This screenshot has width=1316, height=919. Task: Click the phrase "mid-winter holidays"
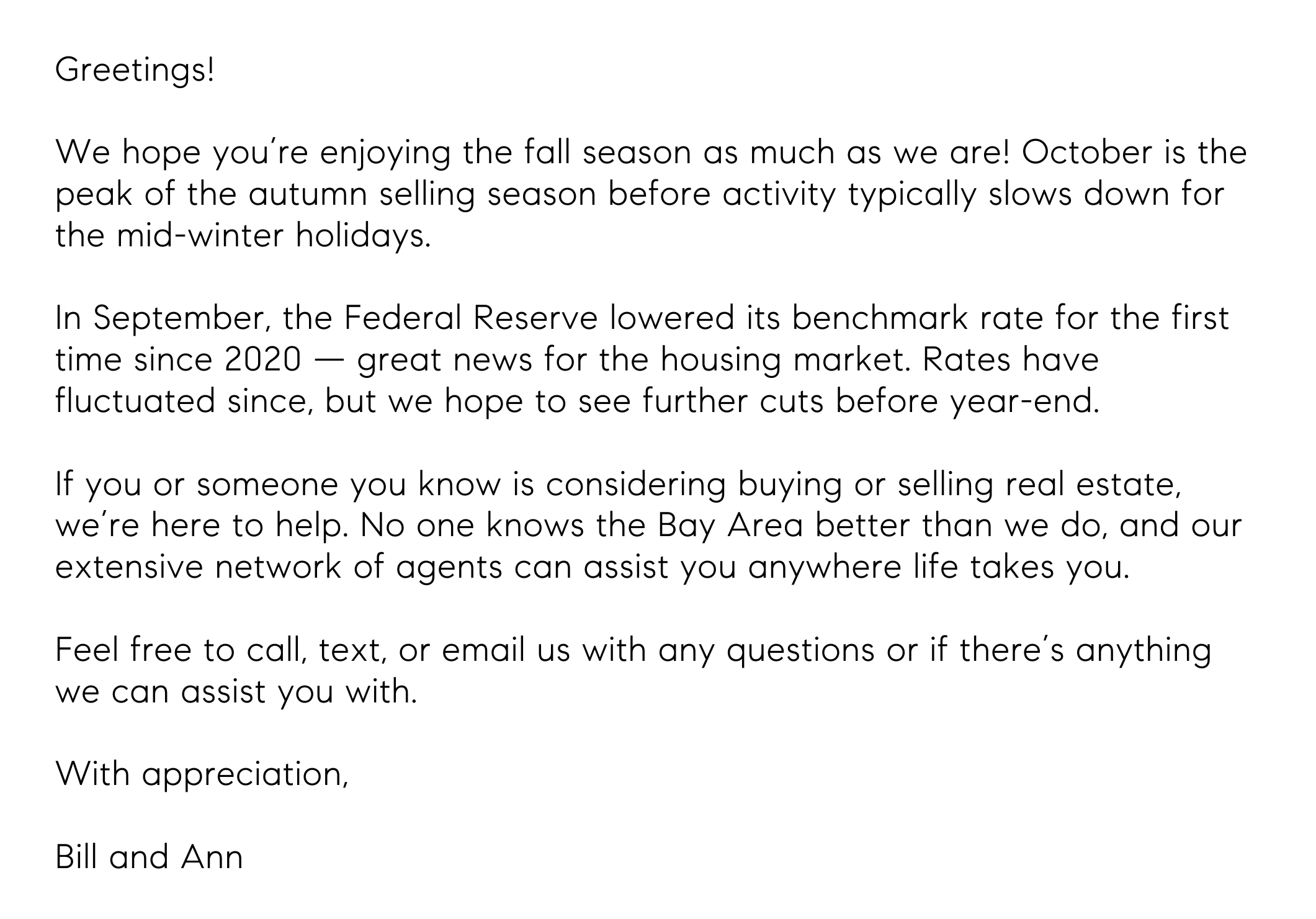[273, 236]
